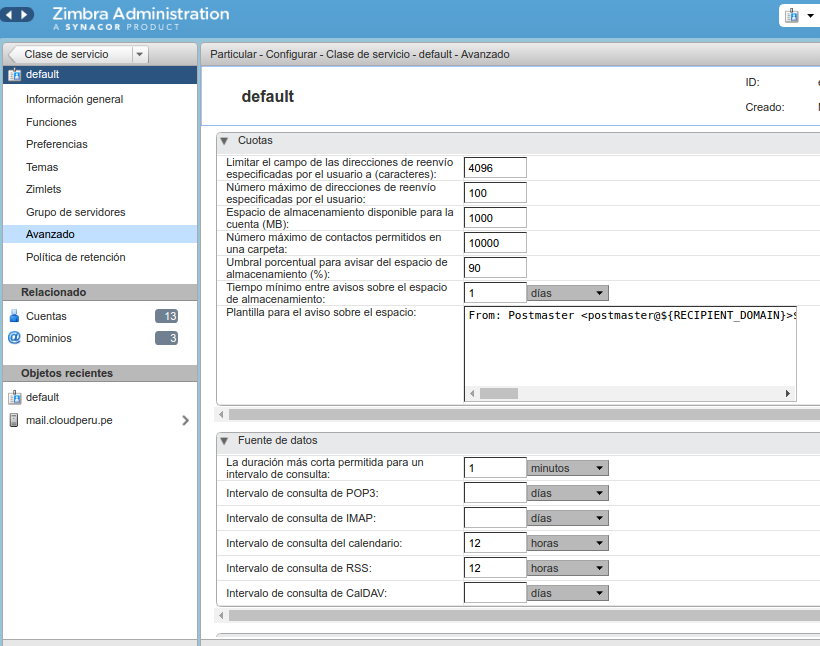Open Política de retención section
820x646 pixels.
click(75, 257)
